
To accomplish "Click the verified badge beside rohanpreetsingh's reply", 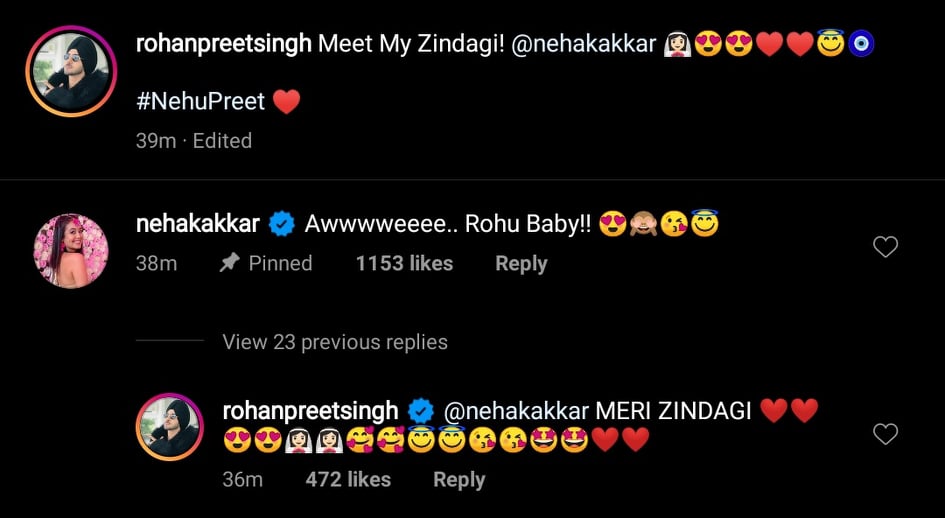I will coord(421,411).
